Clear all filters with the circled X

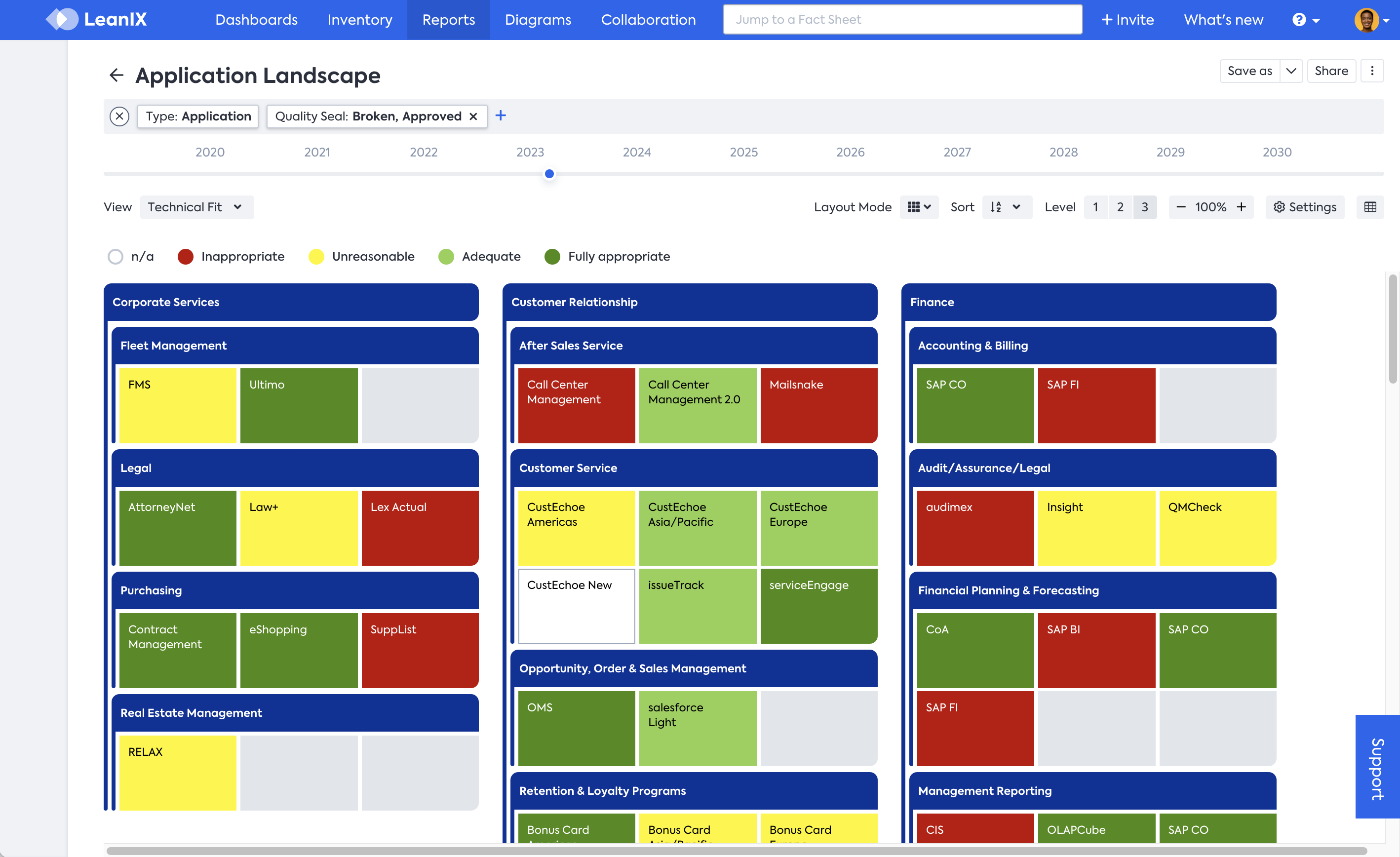(x=119, y=117)
